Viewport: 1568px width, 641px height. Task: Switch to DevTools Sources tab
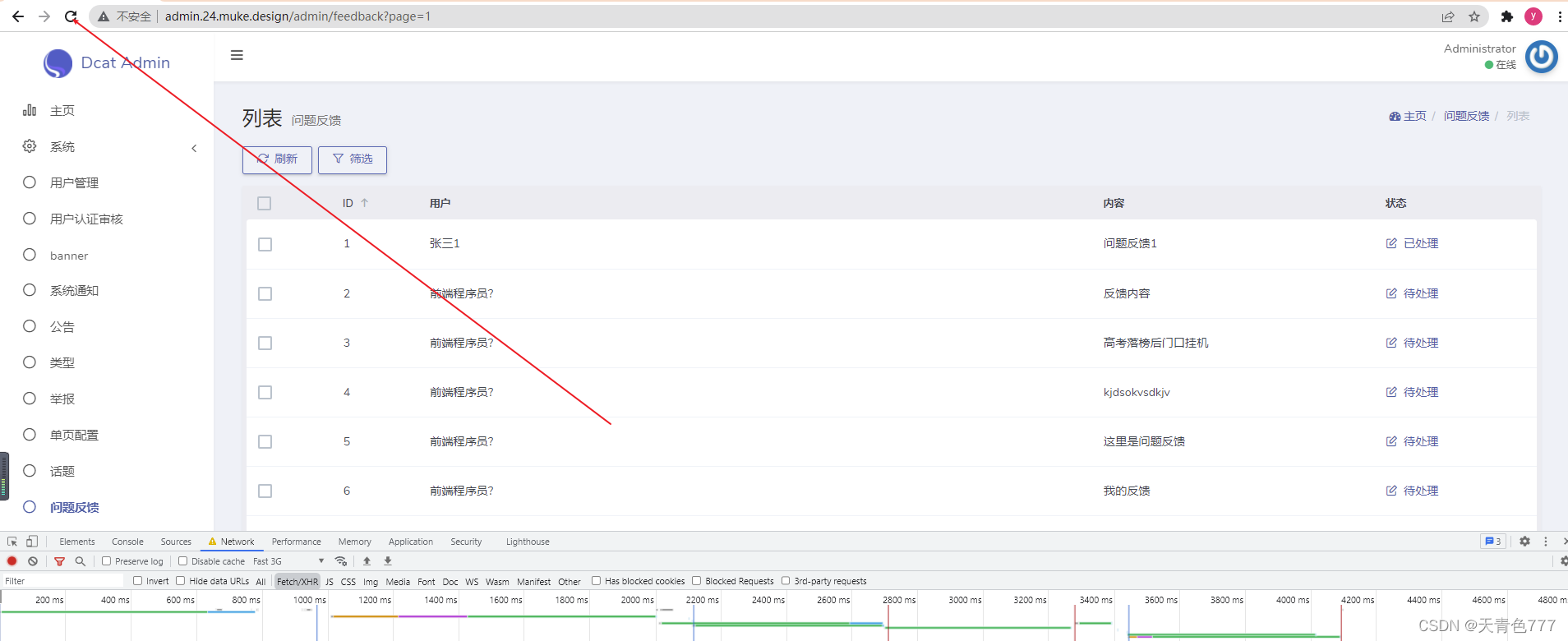(176, 542)
